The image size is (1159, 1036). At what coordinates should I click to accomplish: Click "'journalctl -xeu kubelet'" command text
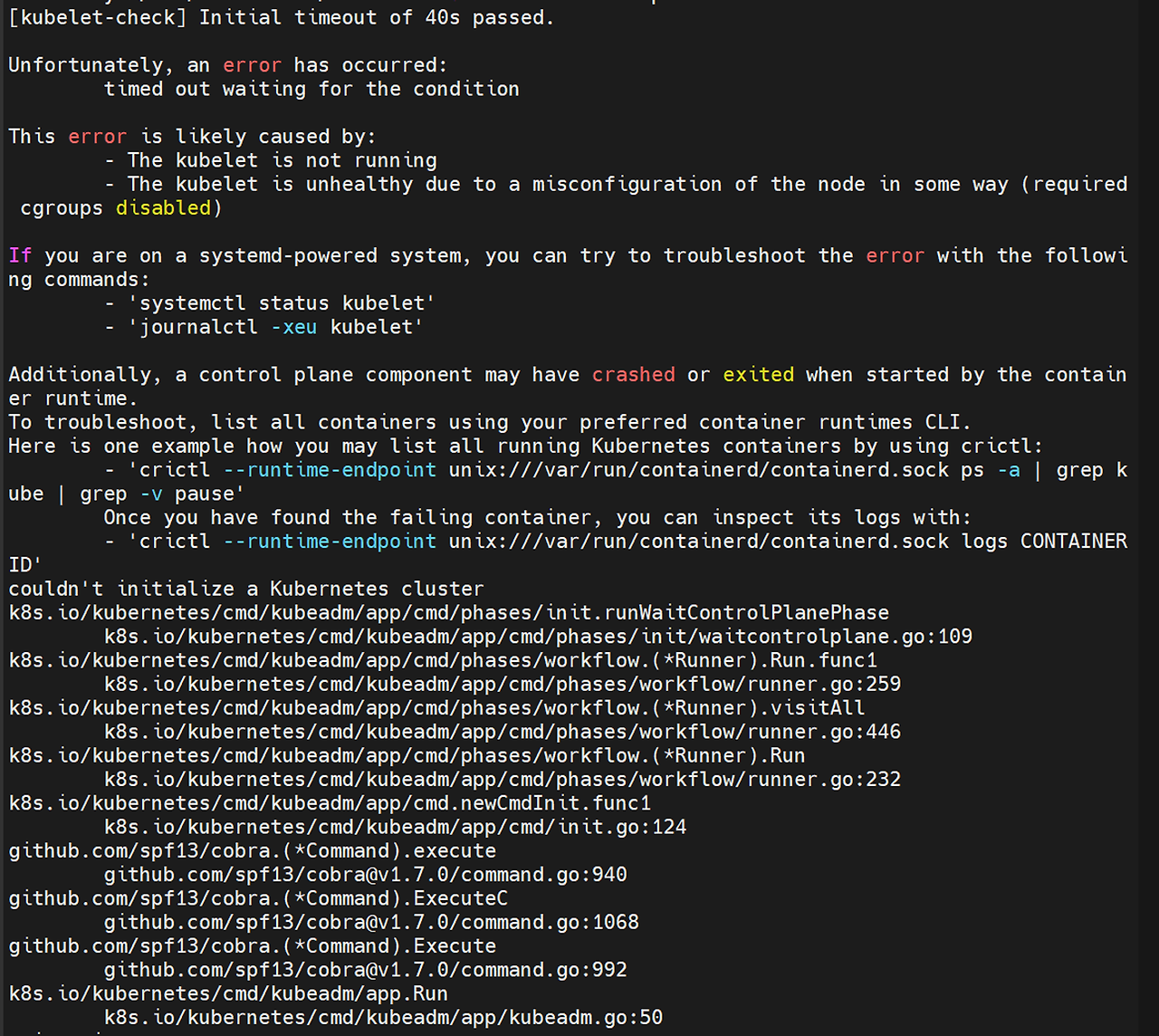[275, 327]
